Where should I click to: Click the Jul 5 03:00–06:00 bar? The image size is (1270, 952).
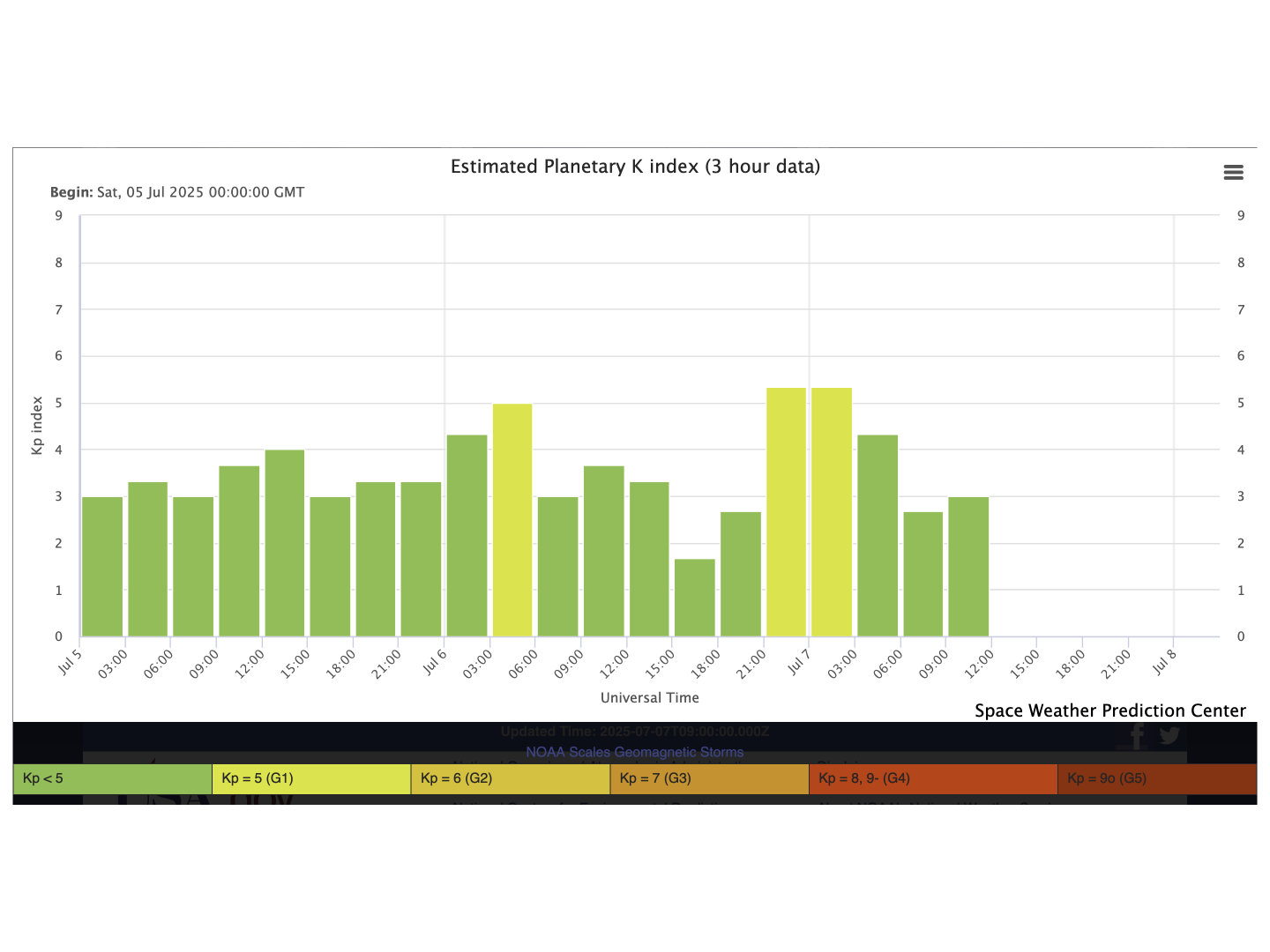[148, 559]
